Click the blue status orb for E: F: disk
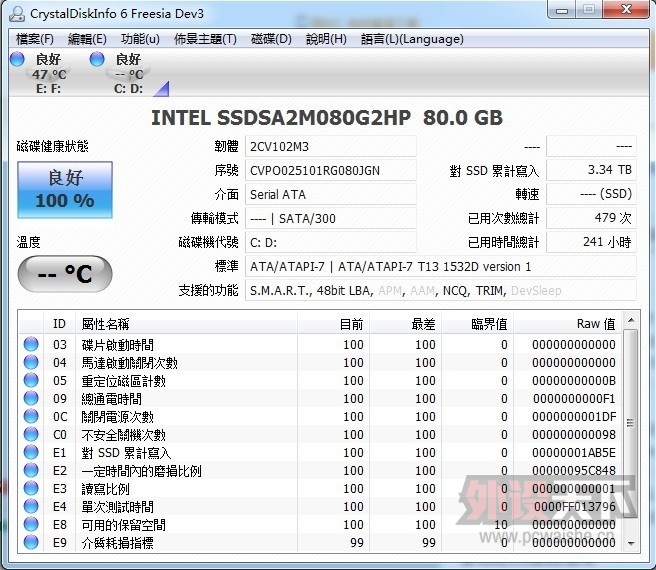The height and width of the screenshot is (570, 656). tap(17, 59)
